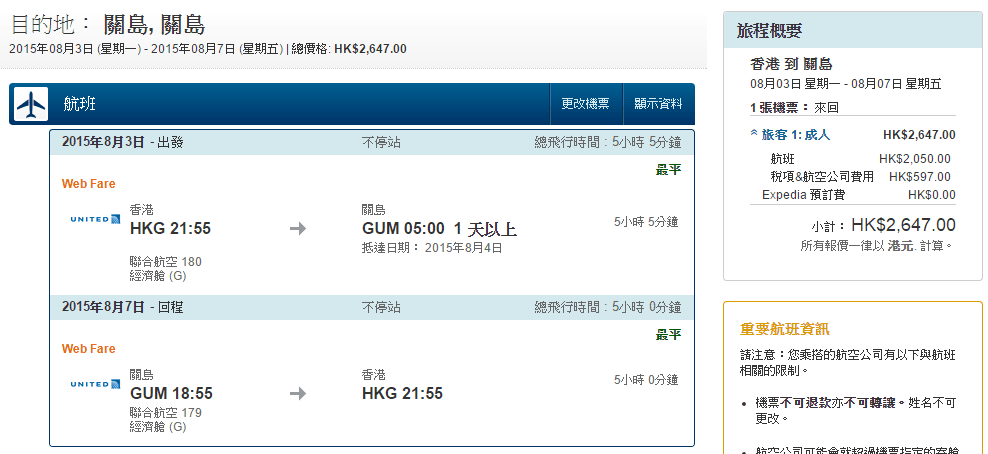Image resolution: width=988 pixels, height=454 pixels.
Task: Click the 最平 tag on the August 7 flight
Action: (668, 334)
